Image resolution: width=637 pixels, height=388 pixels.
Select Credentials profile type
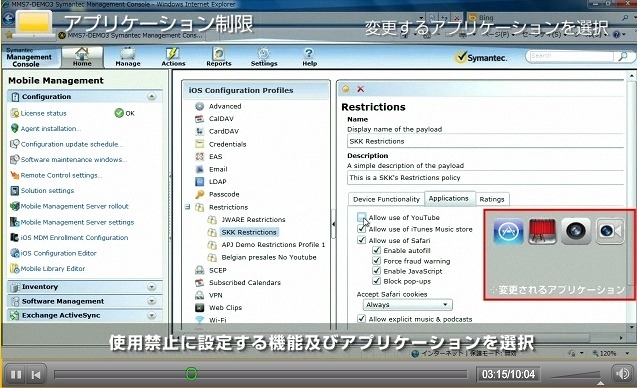click(x=228, y=144)
